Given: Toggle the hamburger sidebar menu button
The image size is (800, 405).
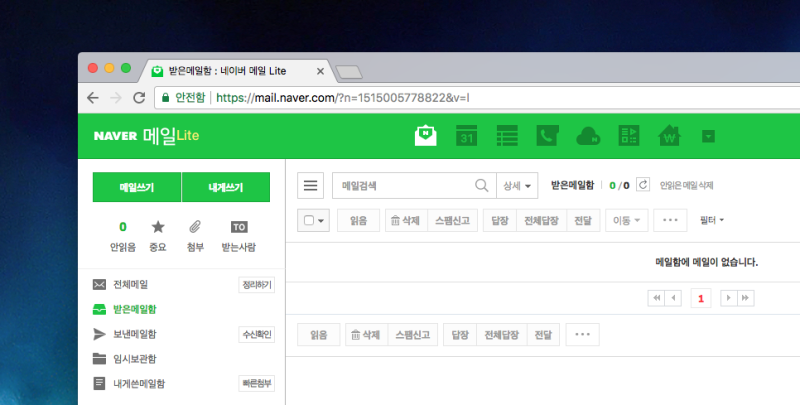Looking at the screenshot, I should tap(310, 185).
